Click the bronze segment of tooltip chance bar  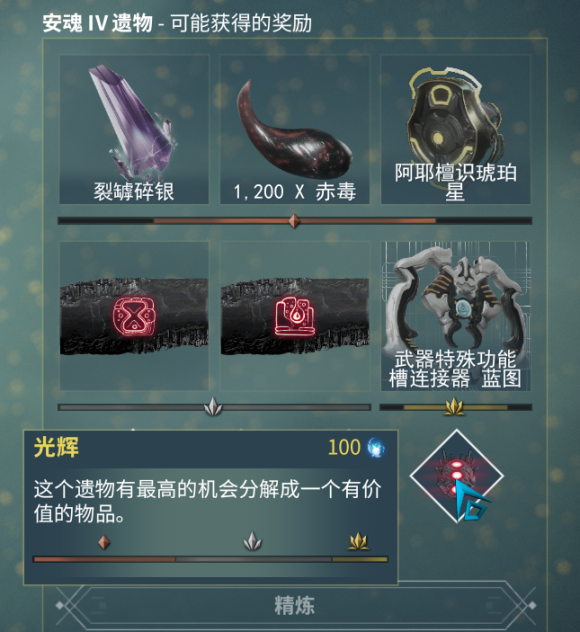105,559
